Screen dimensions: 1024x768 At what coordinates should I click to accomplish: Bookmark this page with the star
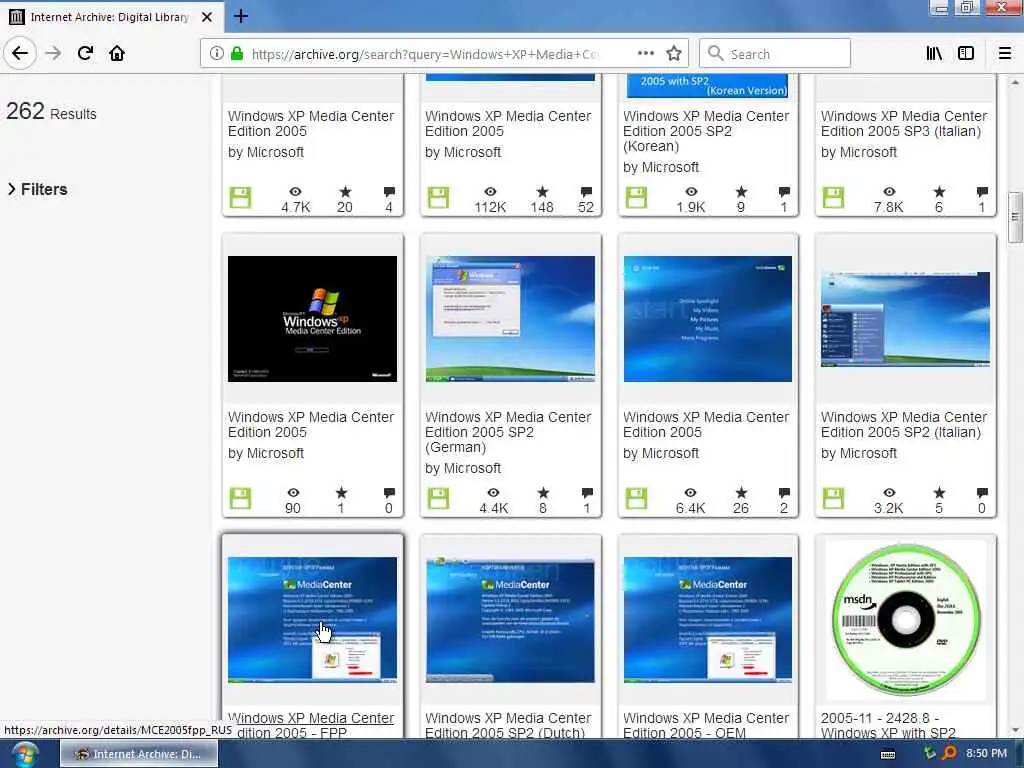tap(674, 54)
